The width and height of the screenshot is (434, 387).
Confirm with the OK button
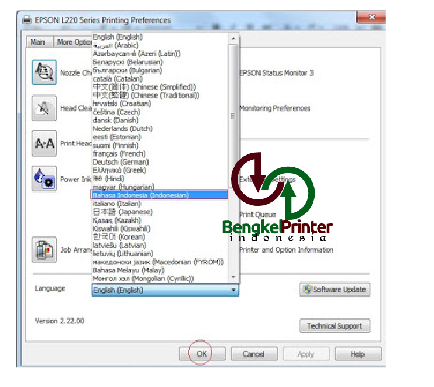(x=202, y=354)
